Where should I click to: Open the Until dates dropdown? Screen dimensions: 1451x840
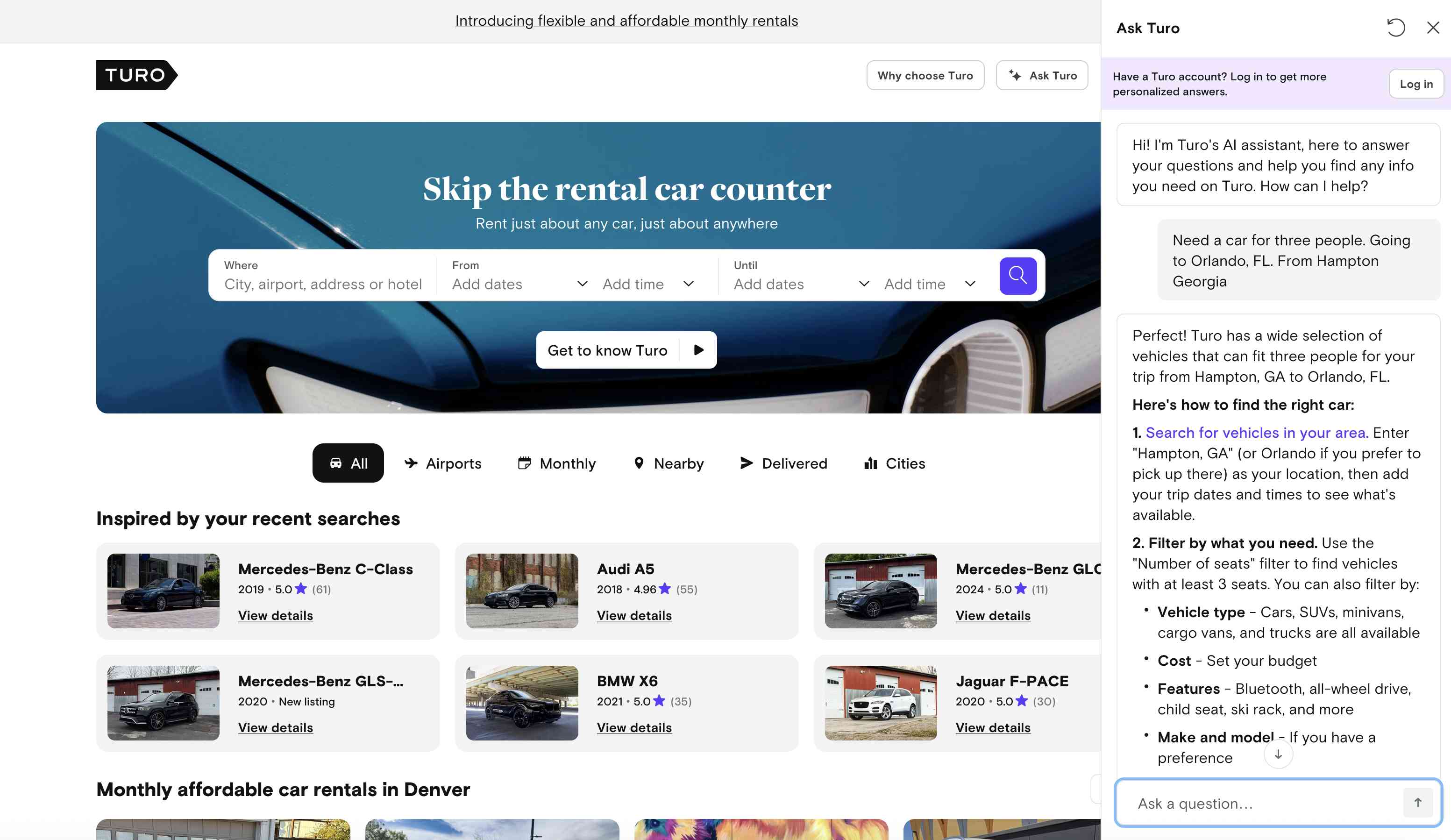pyautogui.click(x=802, y=284)
